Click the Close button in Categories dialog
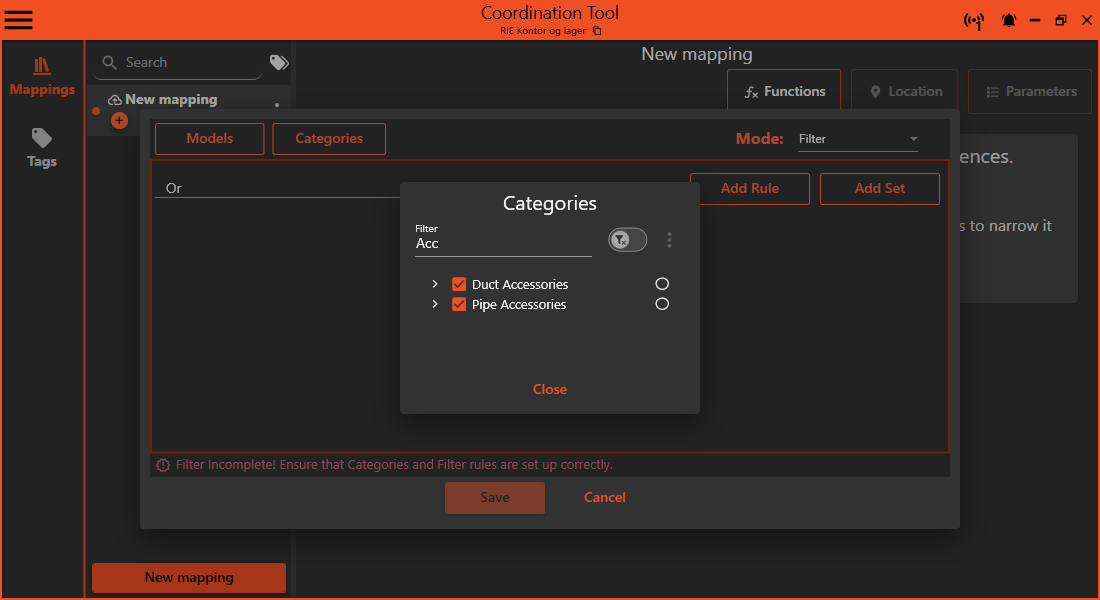1100x600 pixels. pos(549,389)
